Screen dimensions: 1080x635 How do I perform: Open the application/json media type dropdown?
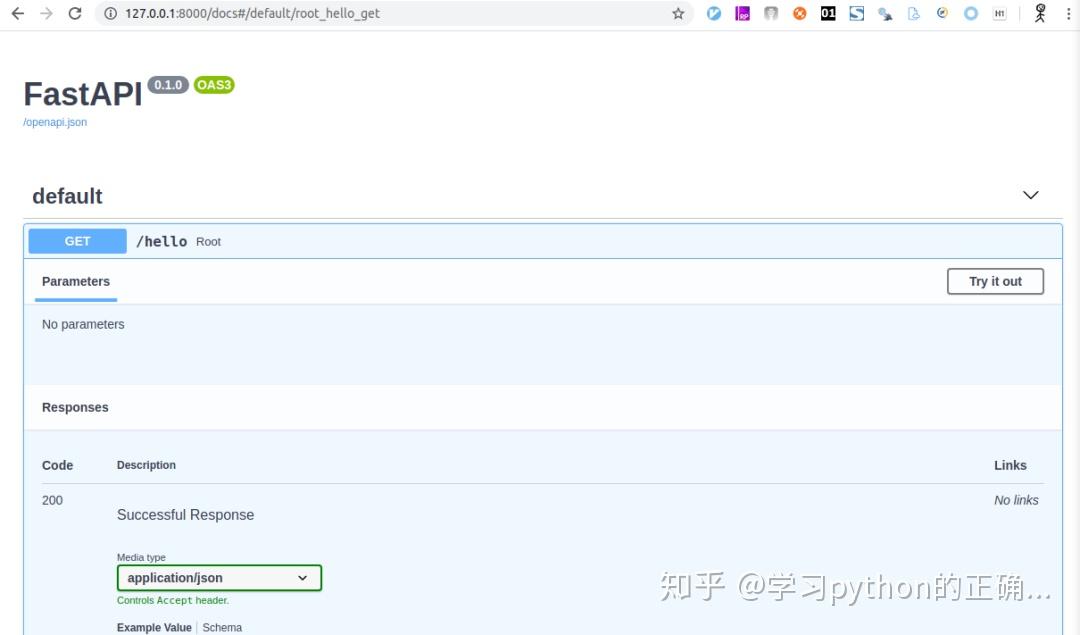point(219,578)
